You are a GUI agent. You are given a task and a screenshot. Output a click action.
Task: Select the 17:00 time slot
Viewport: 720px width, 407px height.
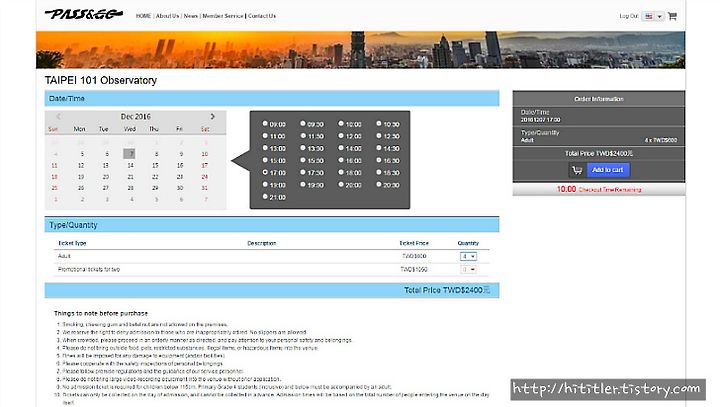point(265,172)
